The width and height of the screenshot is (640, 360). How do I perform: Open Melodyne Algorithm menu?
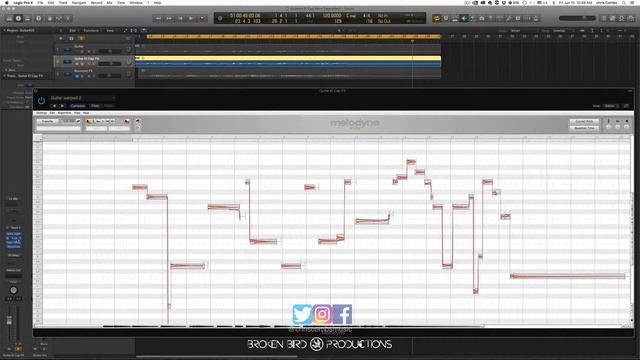click(64, 113)
